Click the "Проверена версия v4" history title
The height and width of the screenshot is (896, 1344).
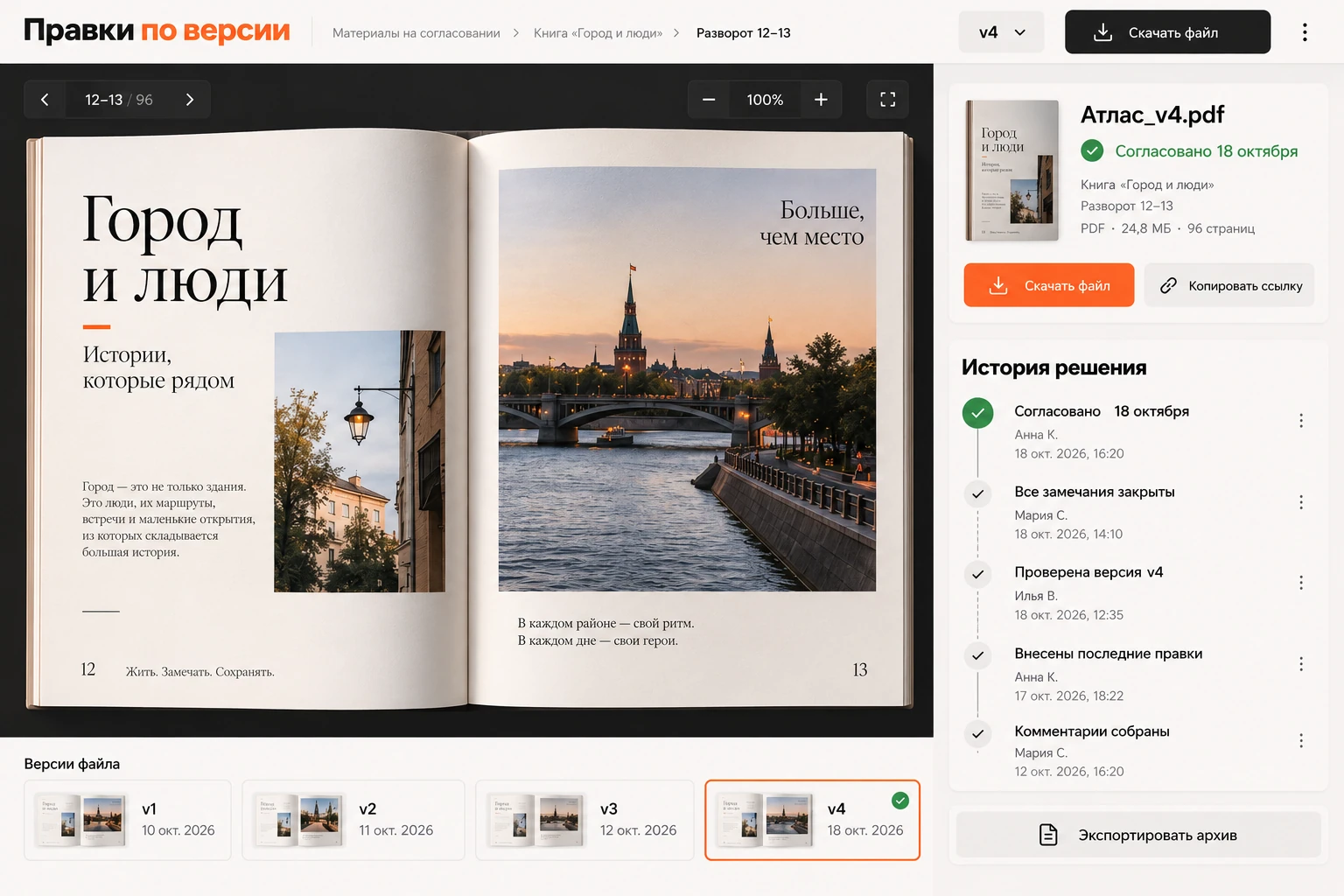[1088, 572]
